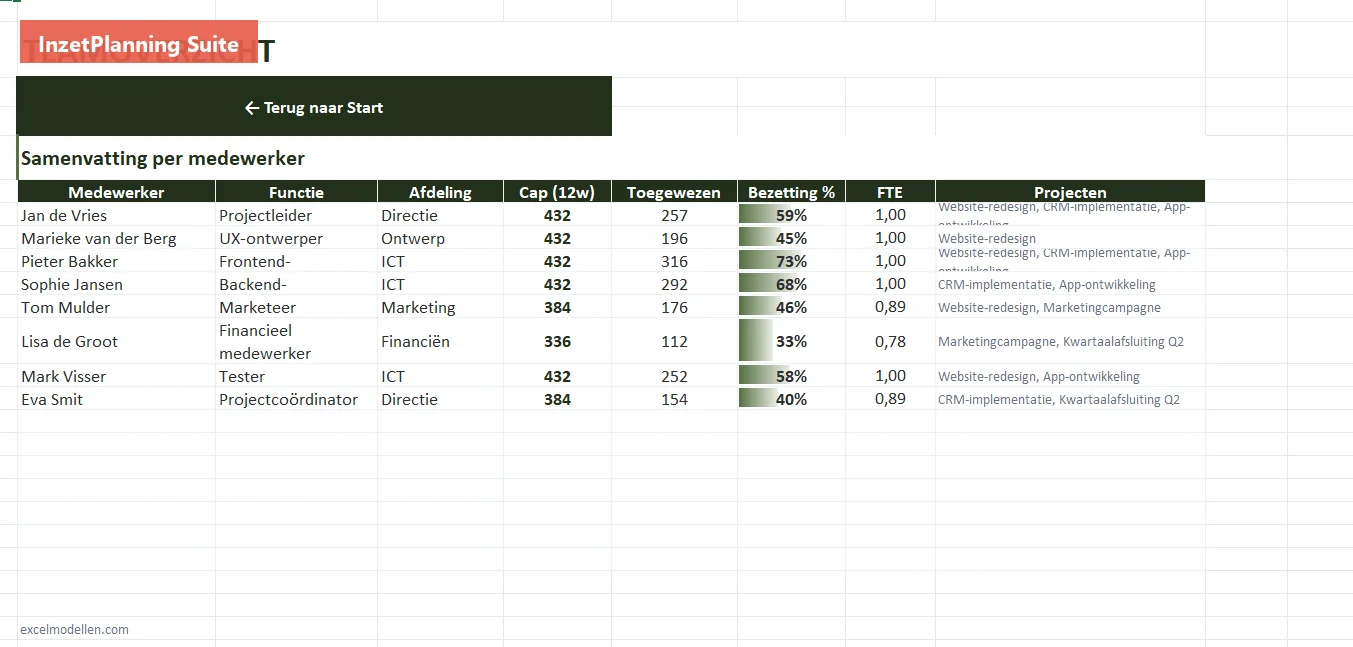Click the Samenvatting per medewerker heading
This screenshot has width=1353, height=647.
point(163,158)
